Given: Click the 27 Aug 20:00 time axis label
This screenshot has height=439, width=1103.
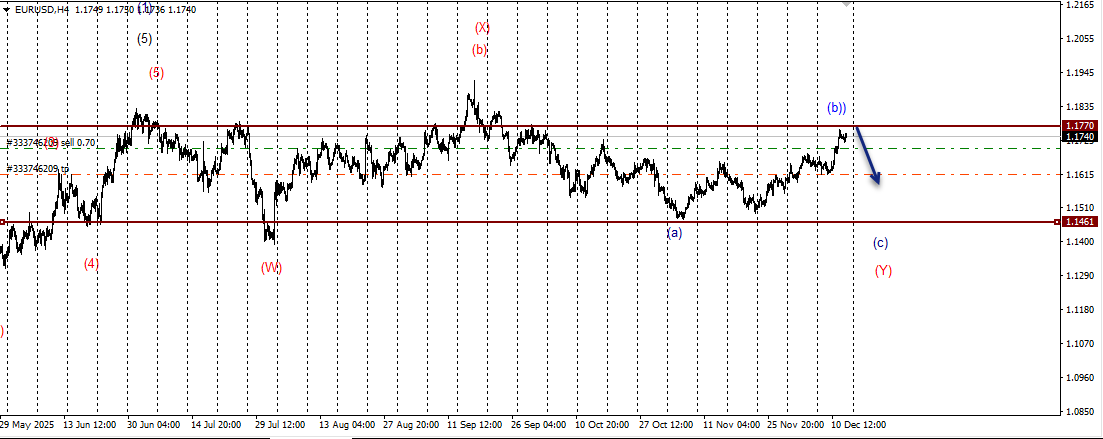Looking at the screenshot, I should click(411, 425).
